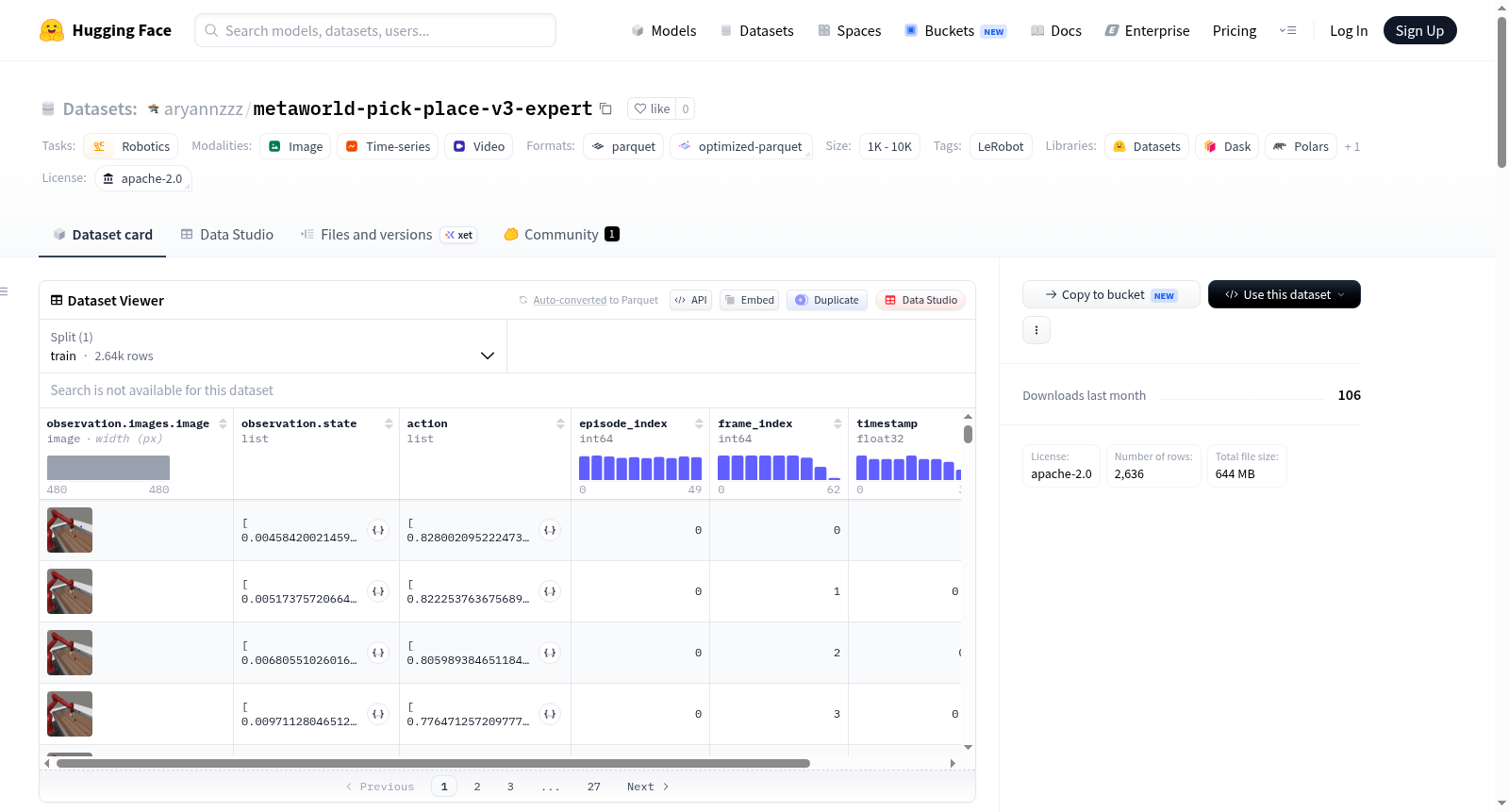Open the three-dot more options button
This screenshot has width=1509, height=812.
[x=1036, y=330]
